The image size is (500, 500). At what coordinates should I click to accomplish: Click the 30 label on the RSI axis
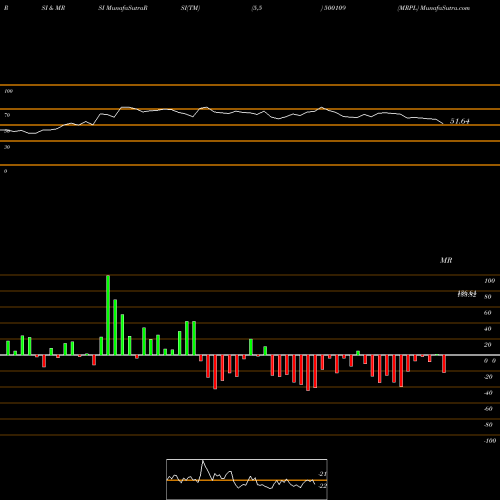[x=7, y=147]
